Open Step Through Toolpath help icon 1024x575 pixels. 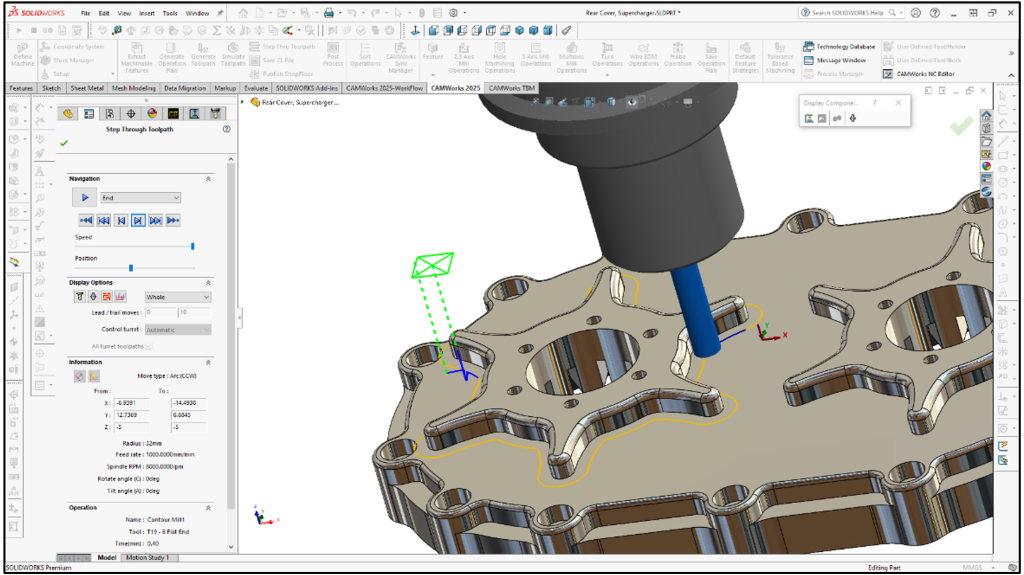click(x=227, y=129)
